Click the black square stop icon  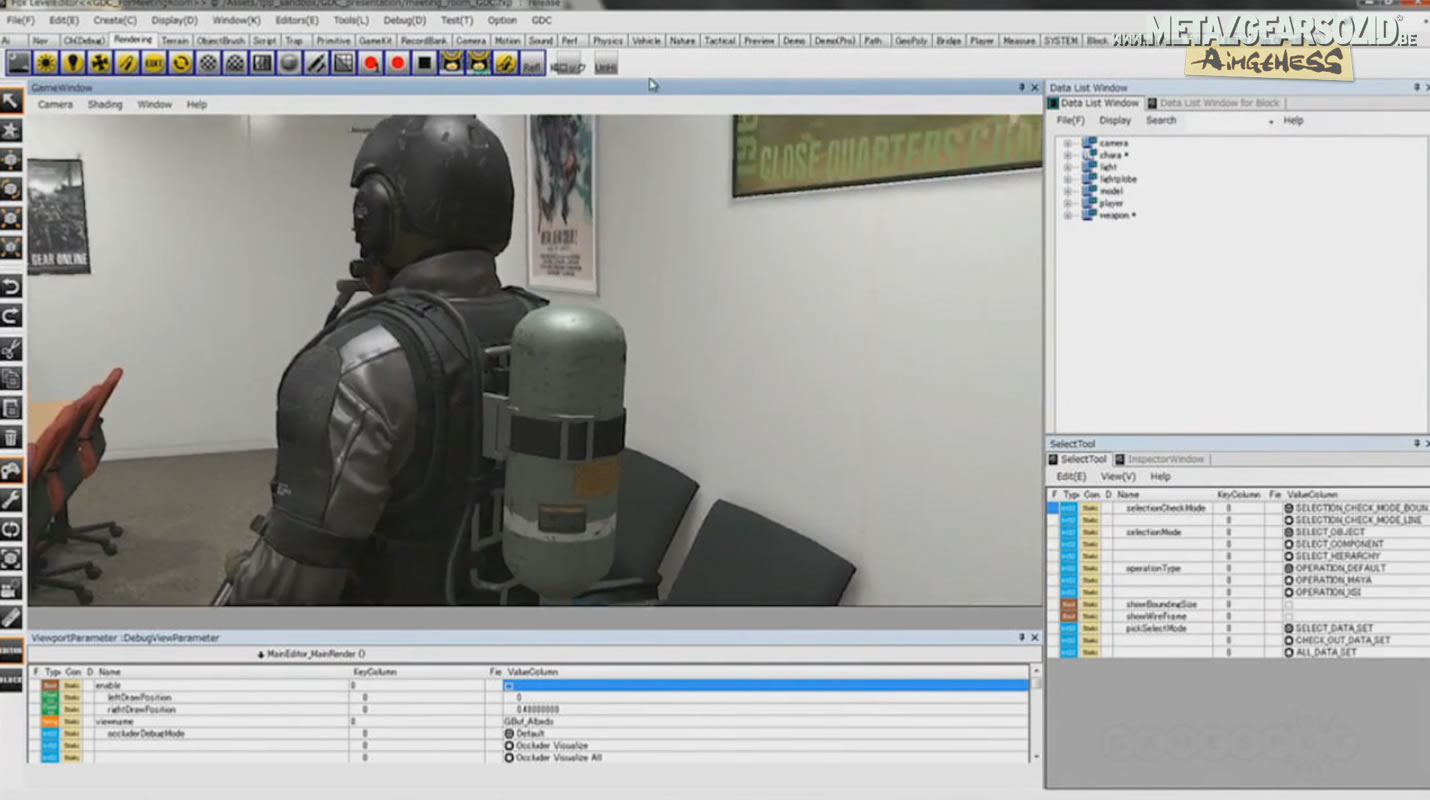pyautogui.click(x=425, y=63)
